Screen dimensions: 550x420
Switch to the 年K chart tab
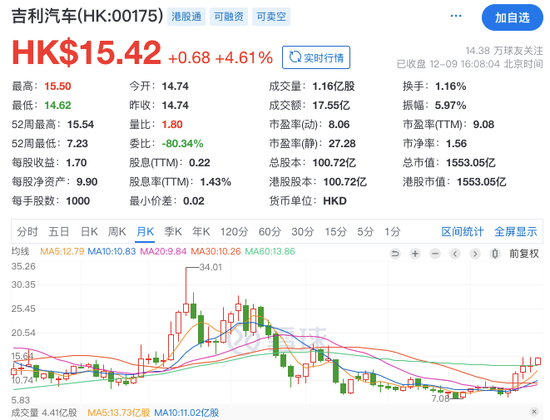pos(201,232)
